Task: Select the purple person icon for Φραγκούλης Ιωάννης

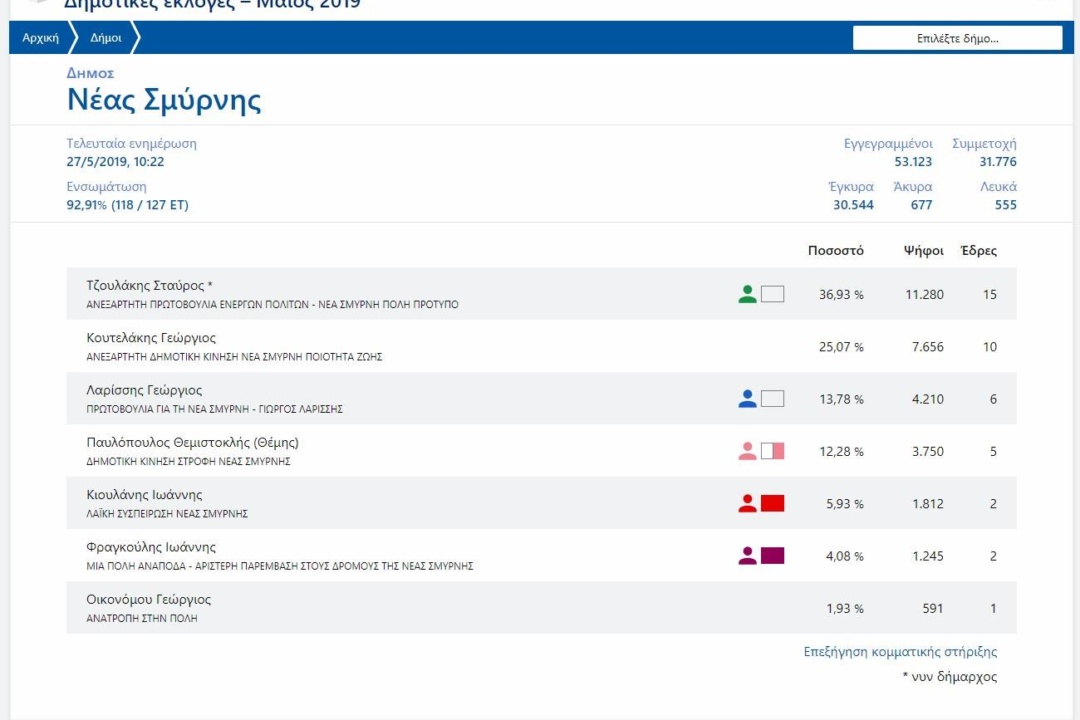Action: (747, 555)
